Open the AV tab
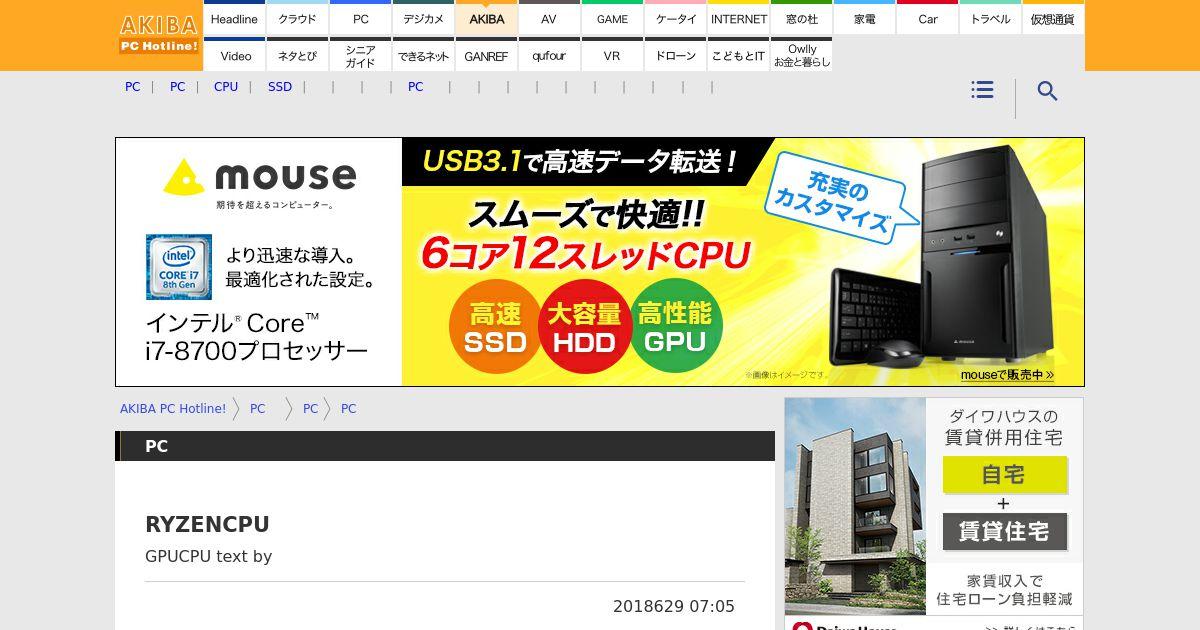The image size is (1200, 630). pyautogui.click(x=549, y=19)
